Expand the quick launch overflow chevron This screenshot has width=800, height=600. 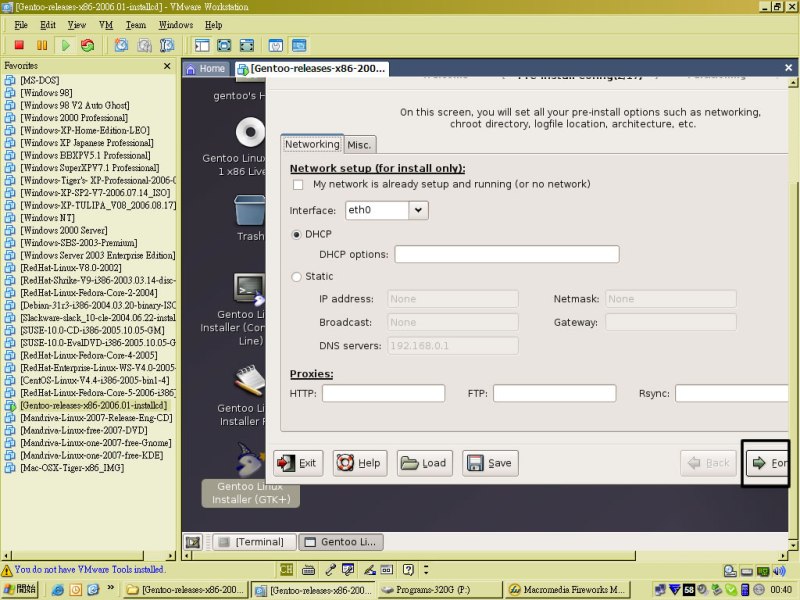point(110,588)
